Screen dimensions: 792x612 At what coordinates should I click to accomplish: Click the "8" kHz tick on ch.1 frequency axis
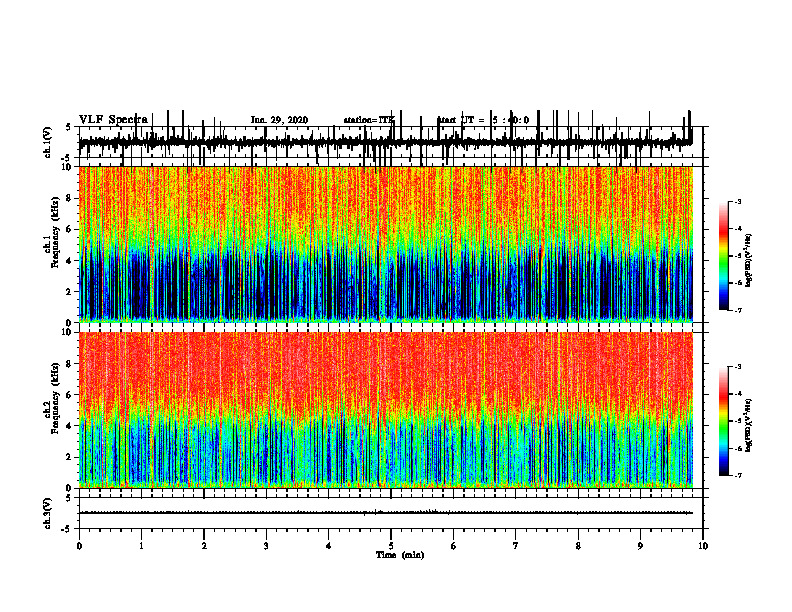[x=69, y=198]
